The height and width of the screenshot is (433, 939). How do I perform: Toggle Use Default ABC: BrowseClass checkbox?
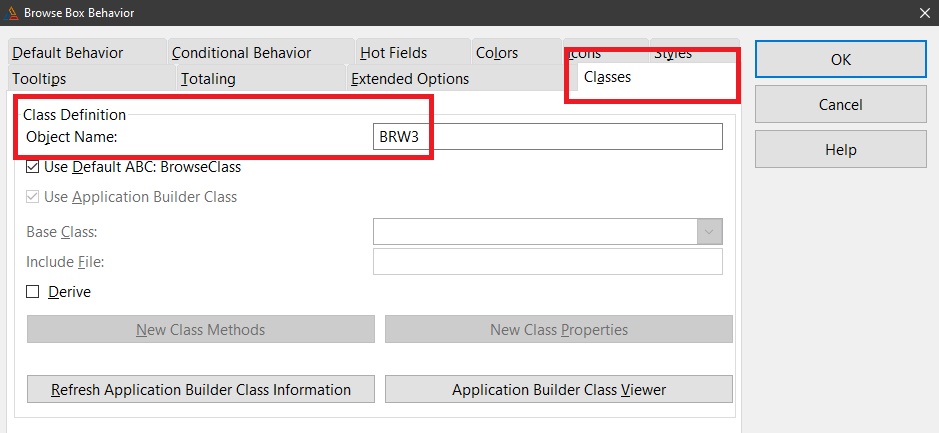pos(33,167)
